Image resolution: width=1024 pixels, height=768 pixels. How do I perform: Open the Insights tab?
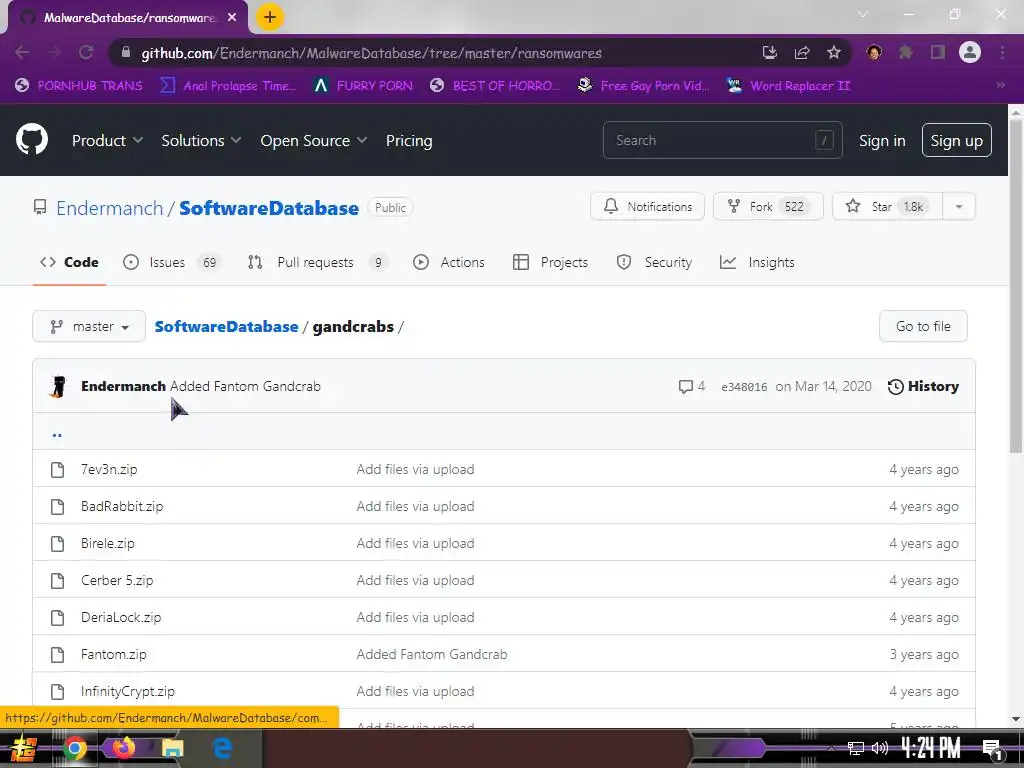click(757, 262)
